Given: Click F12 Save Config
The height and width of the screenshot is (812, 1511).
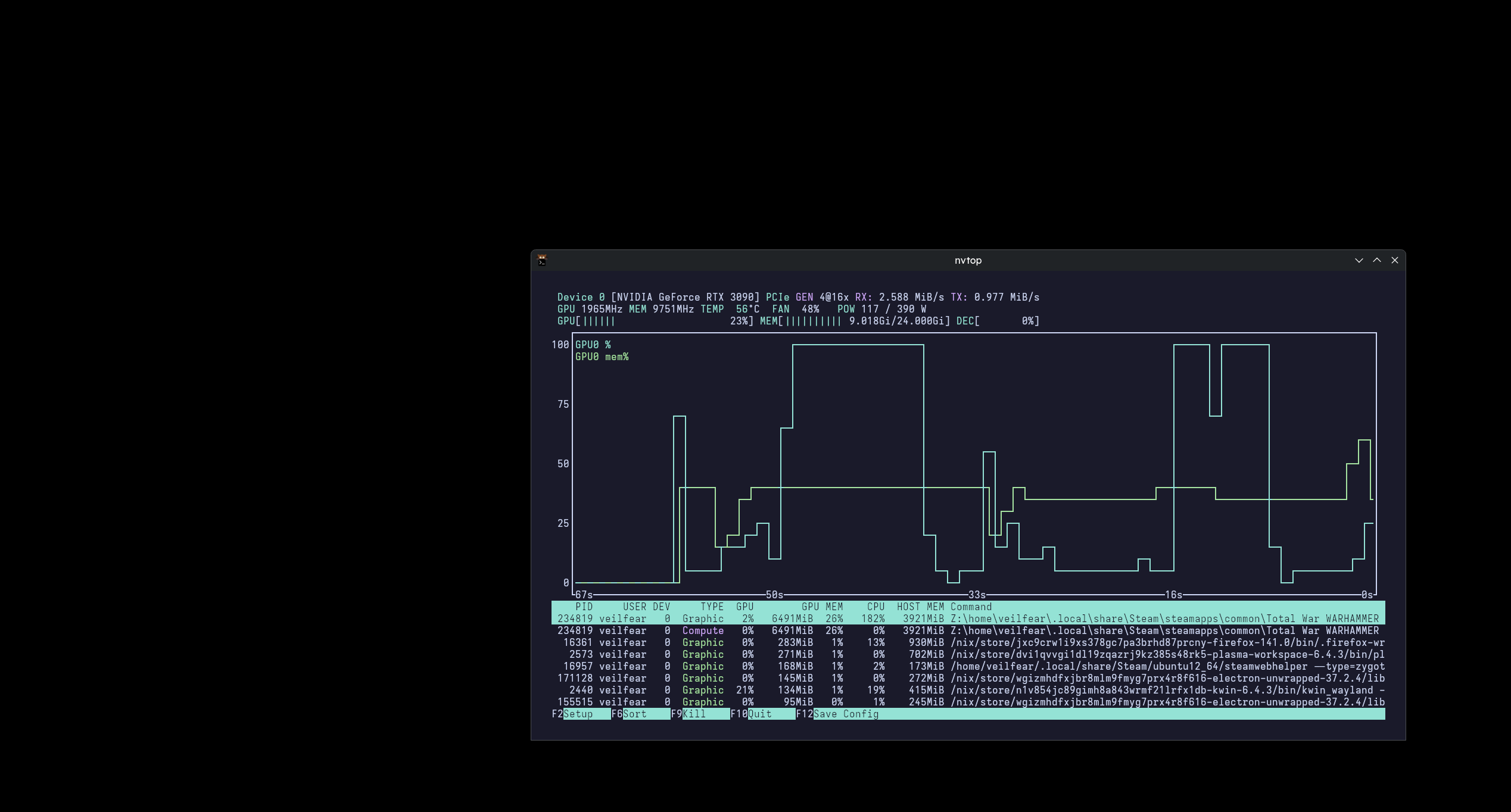Looking at the screenshot, I should tap(846, 714).
